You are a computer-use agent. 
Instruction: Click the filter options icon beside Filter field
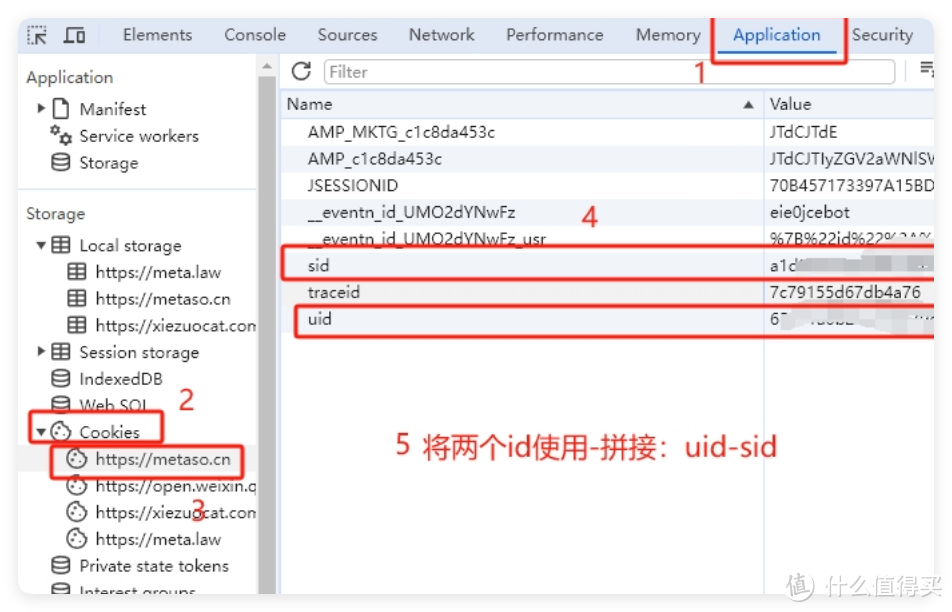pos(926,69)
